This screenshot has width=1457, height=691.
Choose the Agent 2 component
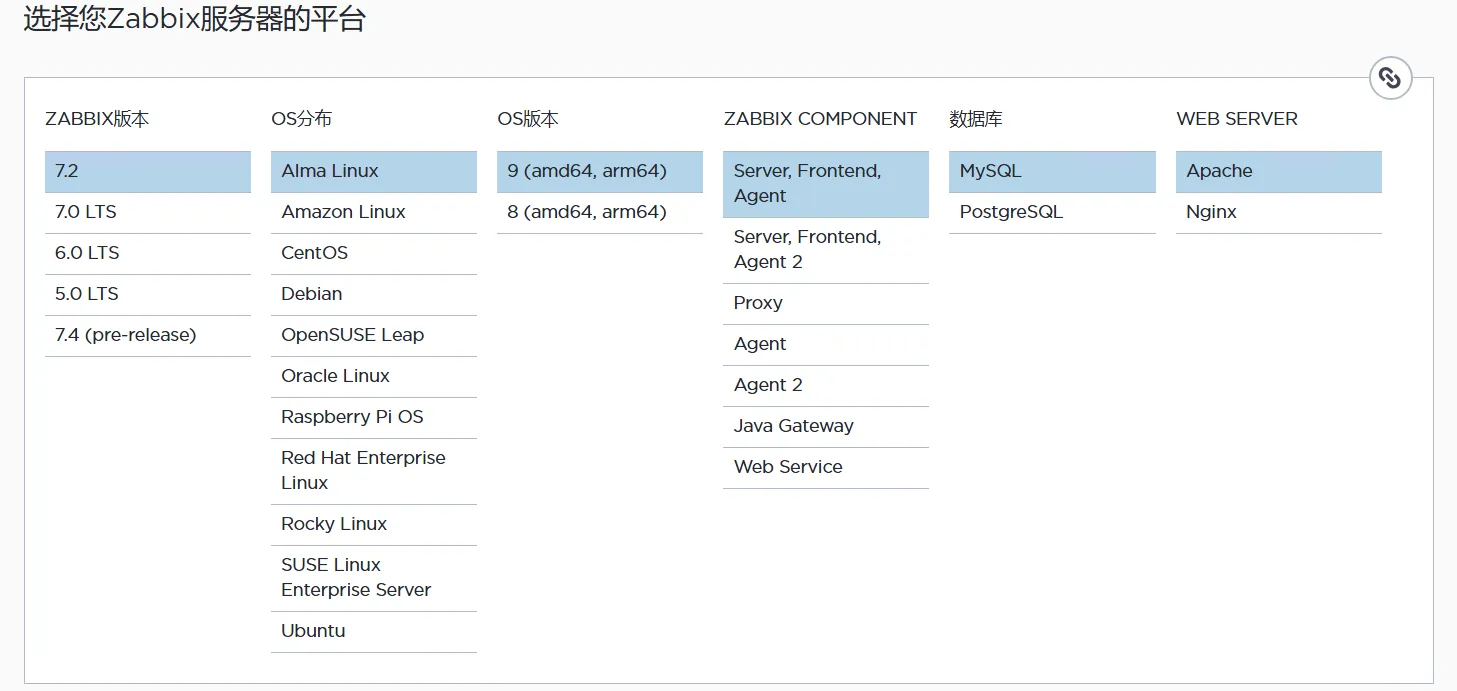click(x=826, y=385)
